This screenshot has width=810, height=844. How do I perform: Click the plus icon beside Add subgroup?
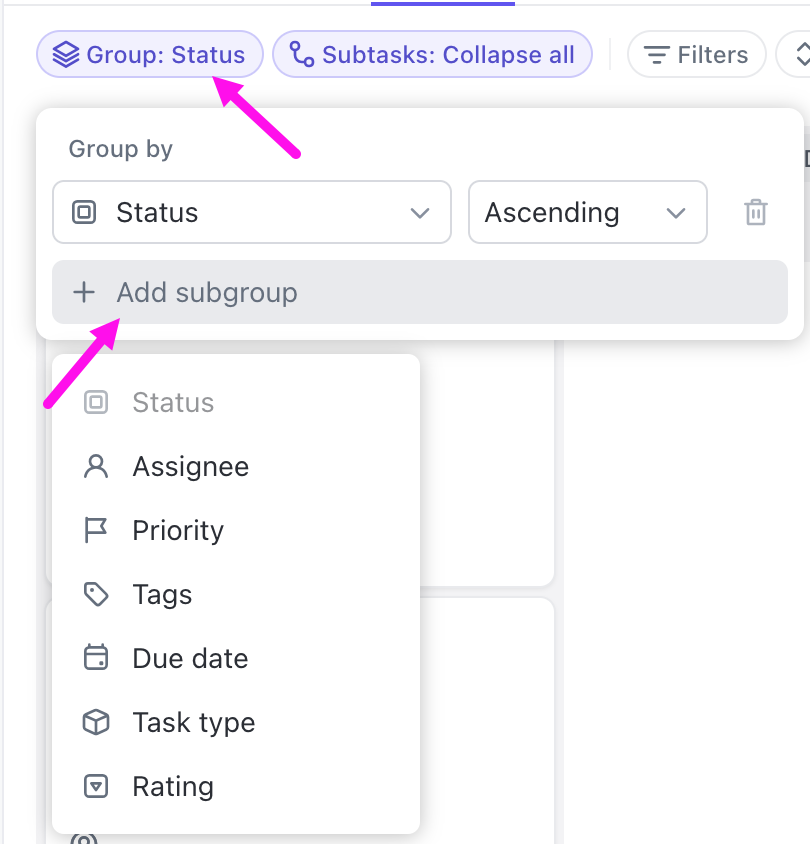(84, 292)
